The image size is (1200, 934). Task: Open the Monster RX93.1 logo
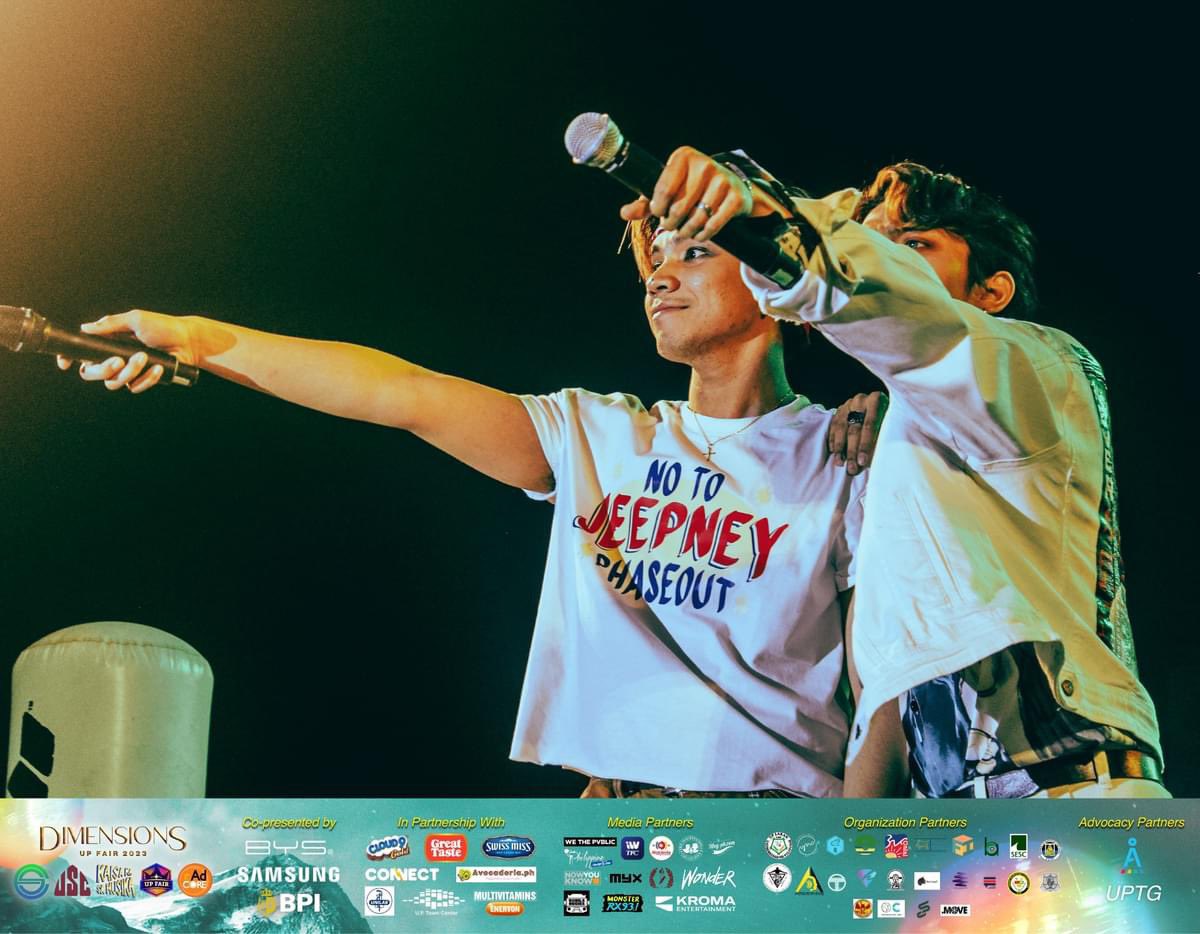point(622,902)
